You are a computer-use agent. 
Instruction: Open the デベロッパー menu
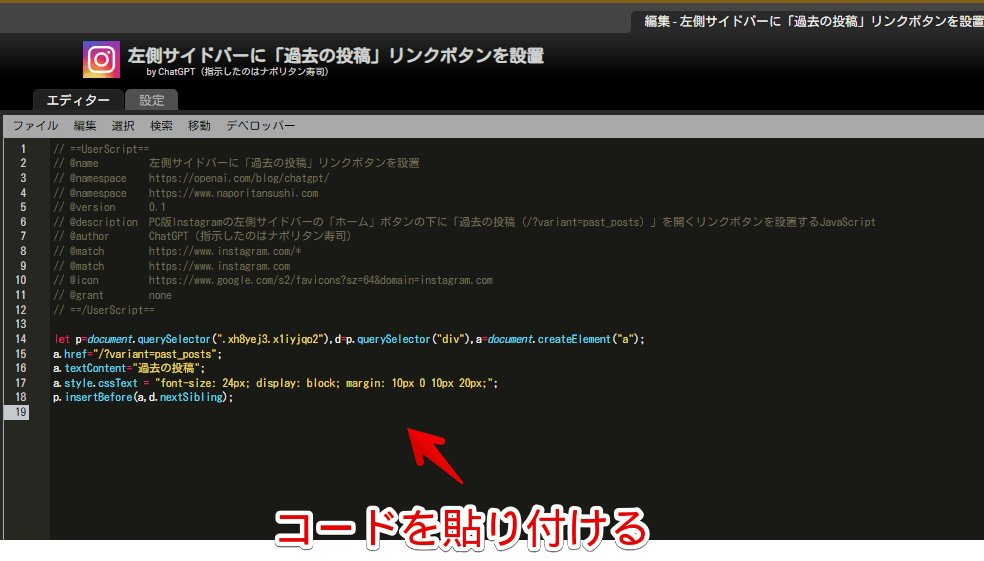pyautogui.click(x=260, y=126)
